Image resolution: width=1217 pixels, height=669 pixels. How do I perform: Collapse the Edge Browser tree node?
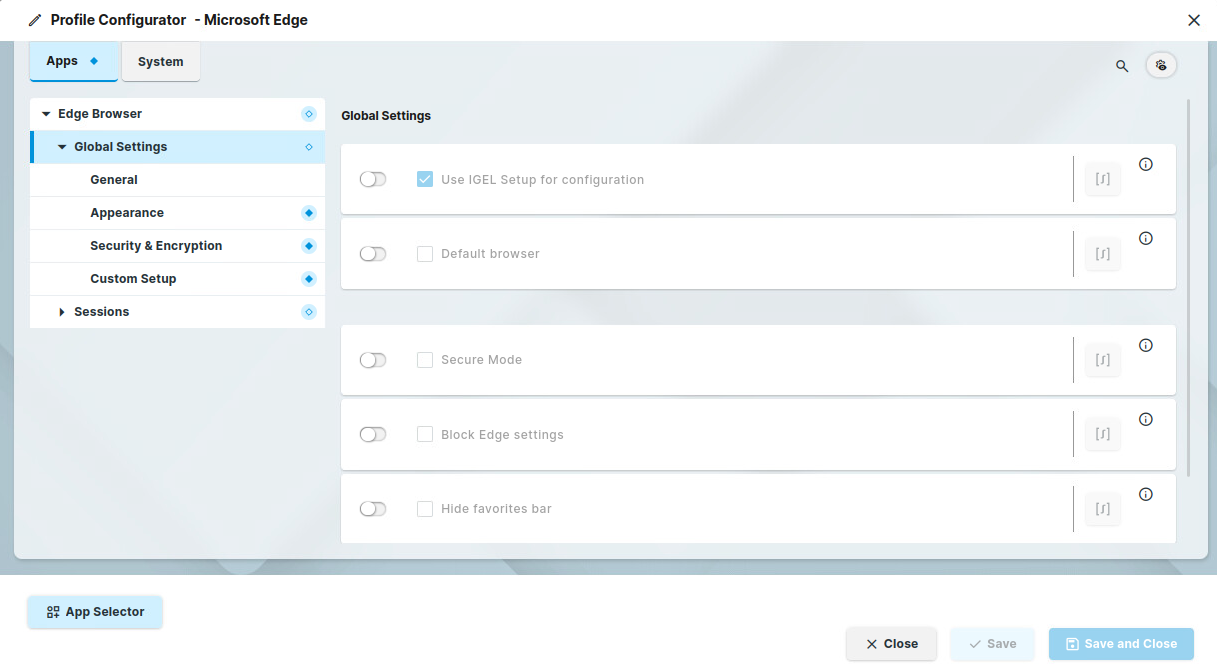tap(45, 113)
